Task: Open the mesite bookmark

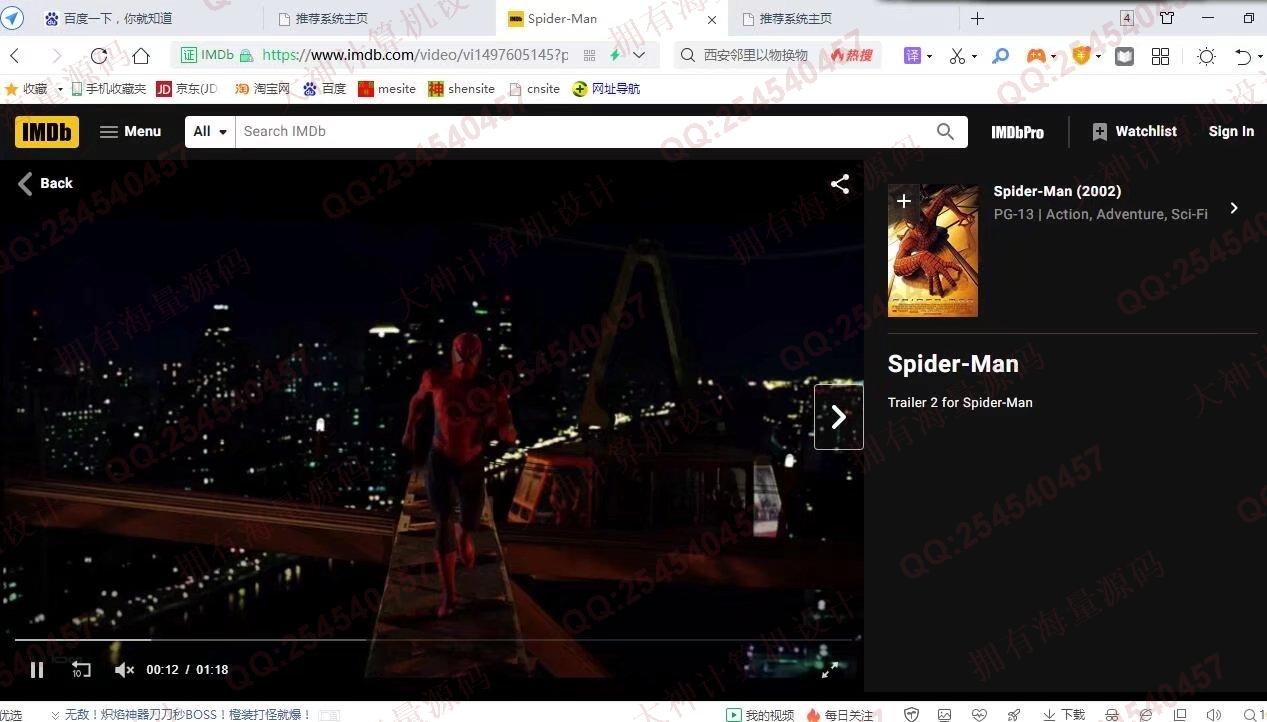Action: [387, 89]
